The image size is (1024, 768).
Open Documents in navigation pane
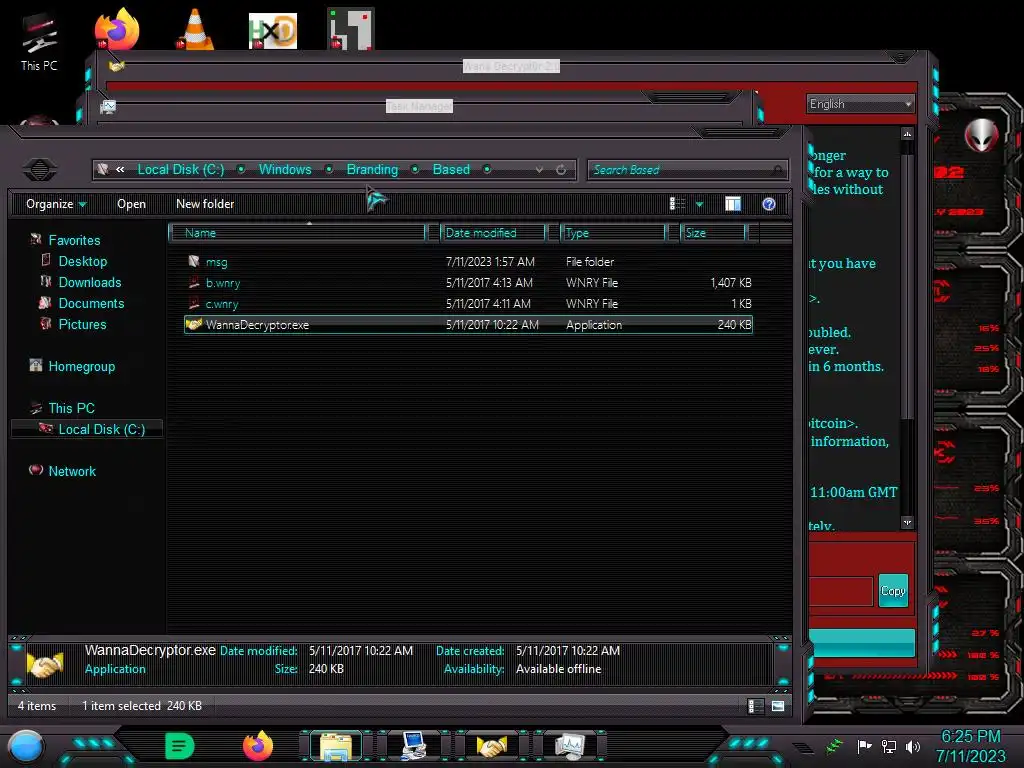tap(91, 303)
